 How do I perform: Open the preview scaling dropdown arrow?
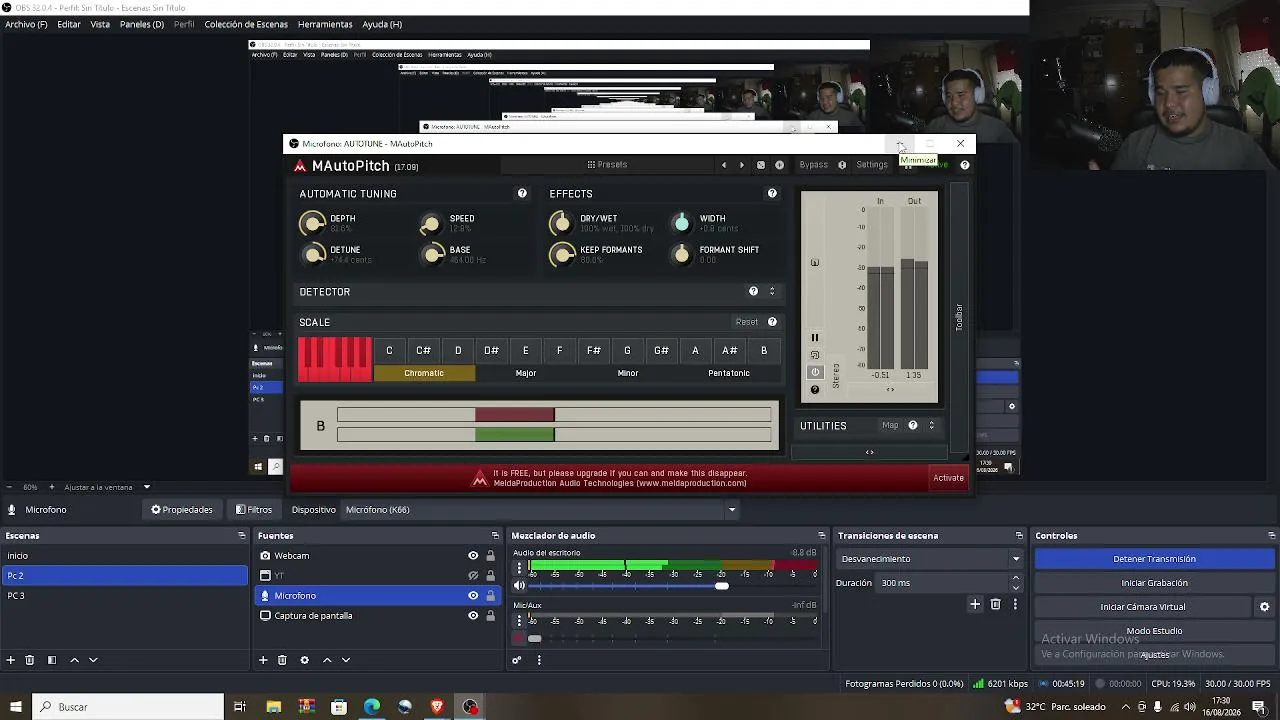[x=146, y=487]
